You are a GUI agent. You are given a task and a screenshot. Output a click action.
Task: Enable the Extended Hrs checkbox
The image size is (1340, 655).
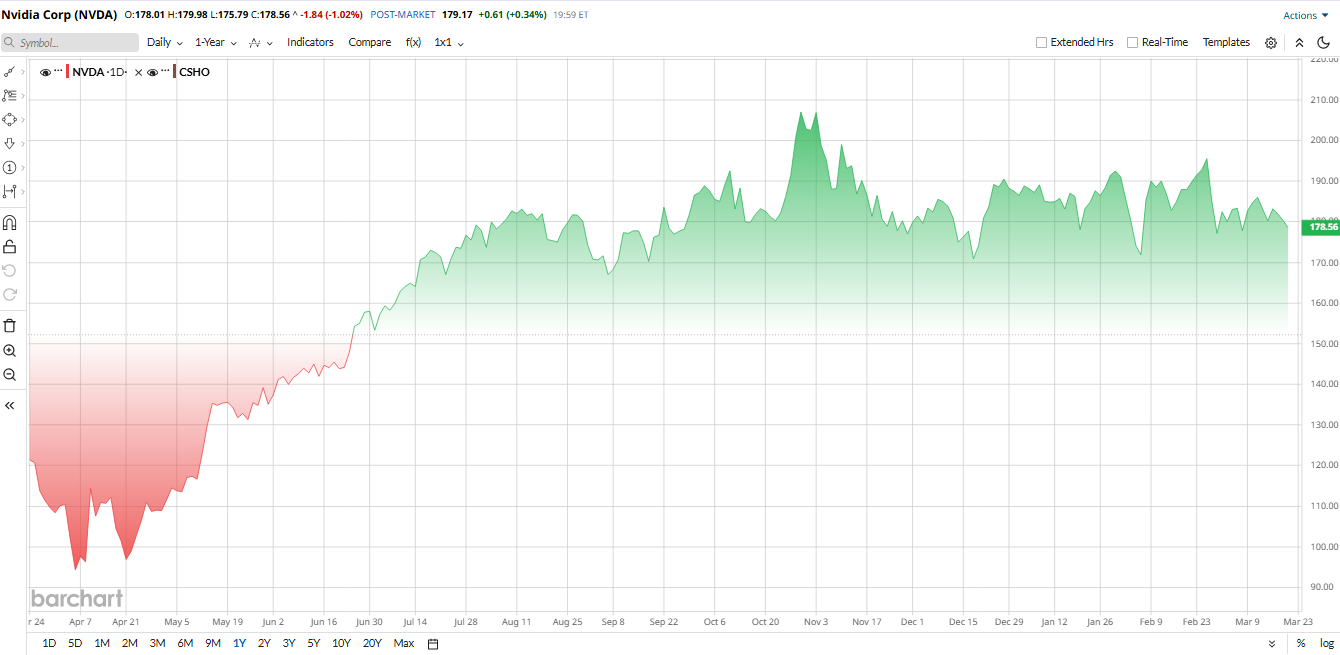(x=1041, y=42)
